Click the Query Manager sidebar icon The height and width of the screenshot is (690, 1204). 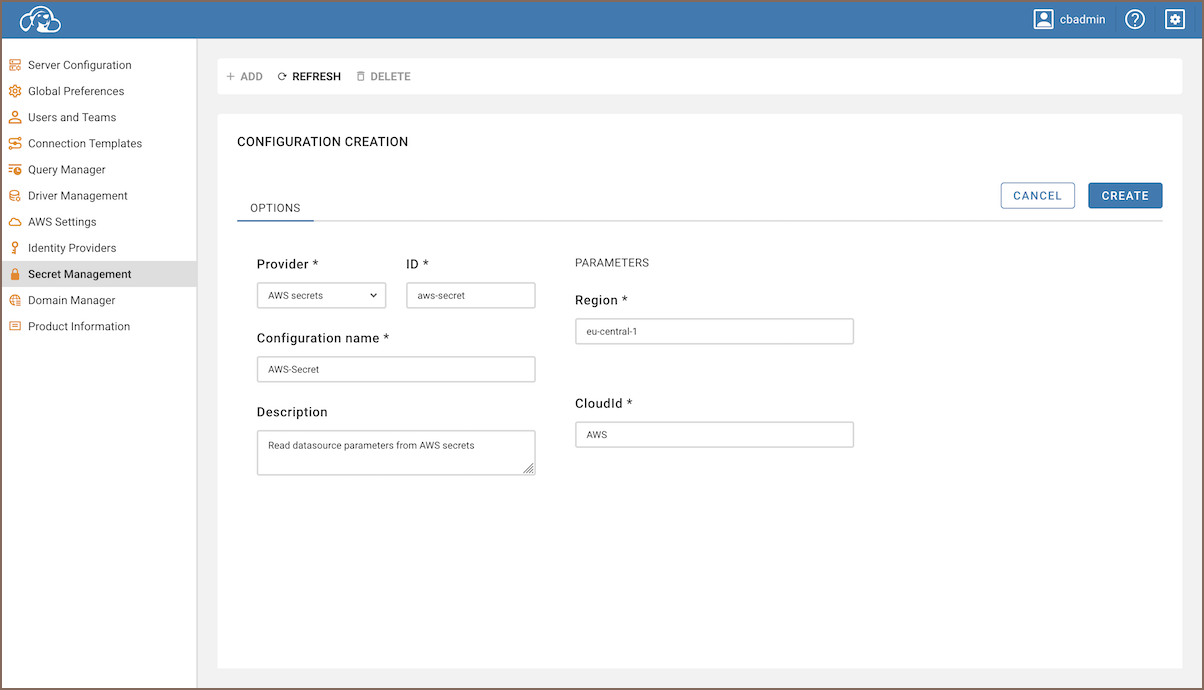pos(15,170)
